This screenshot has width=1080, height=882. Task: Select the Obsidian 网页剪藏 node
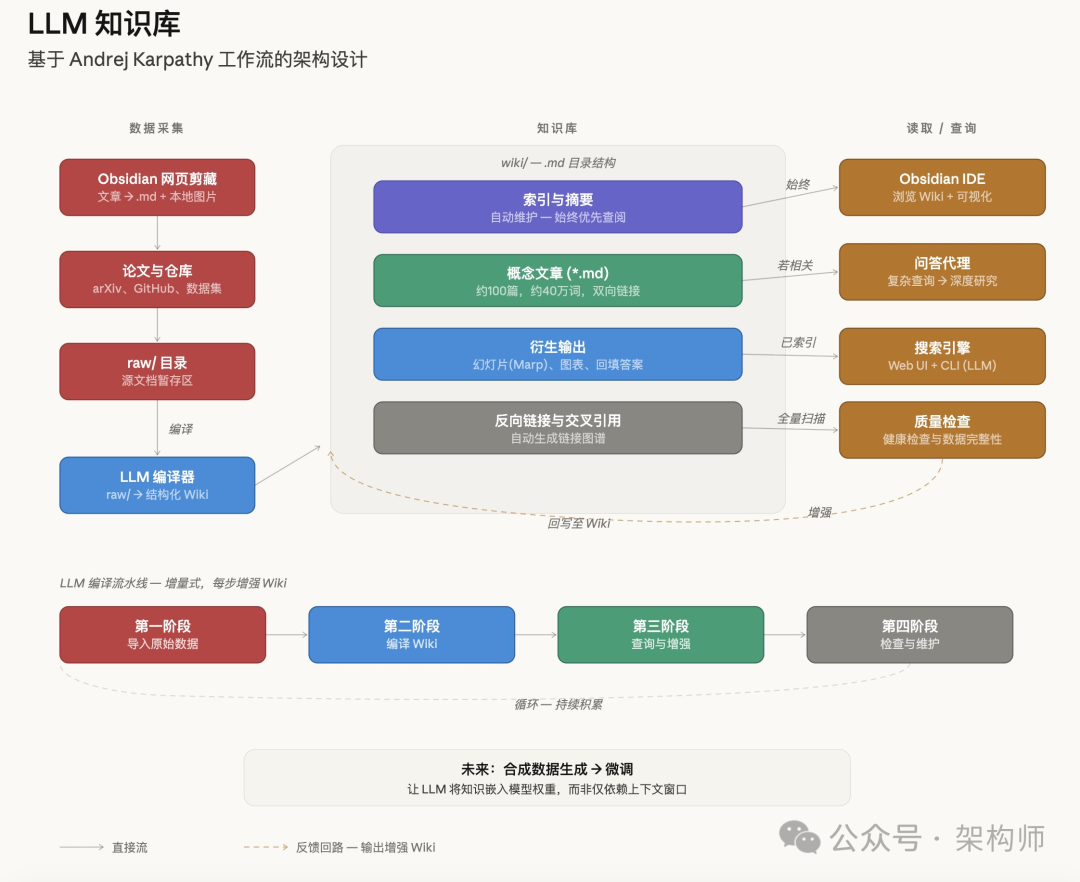(x=157, y=187)
